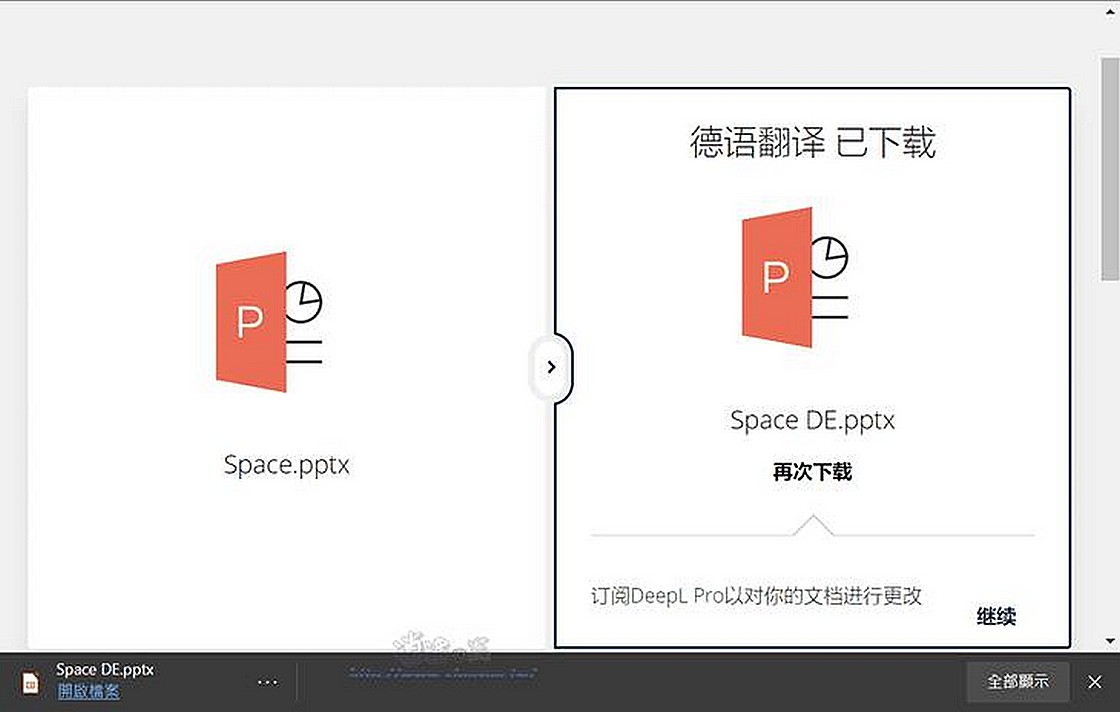Click the downloaded pptx file icon in download bar
This screenshot has width=1120, height=712.
click(30, 683)
